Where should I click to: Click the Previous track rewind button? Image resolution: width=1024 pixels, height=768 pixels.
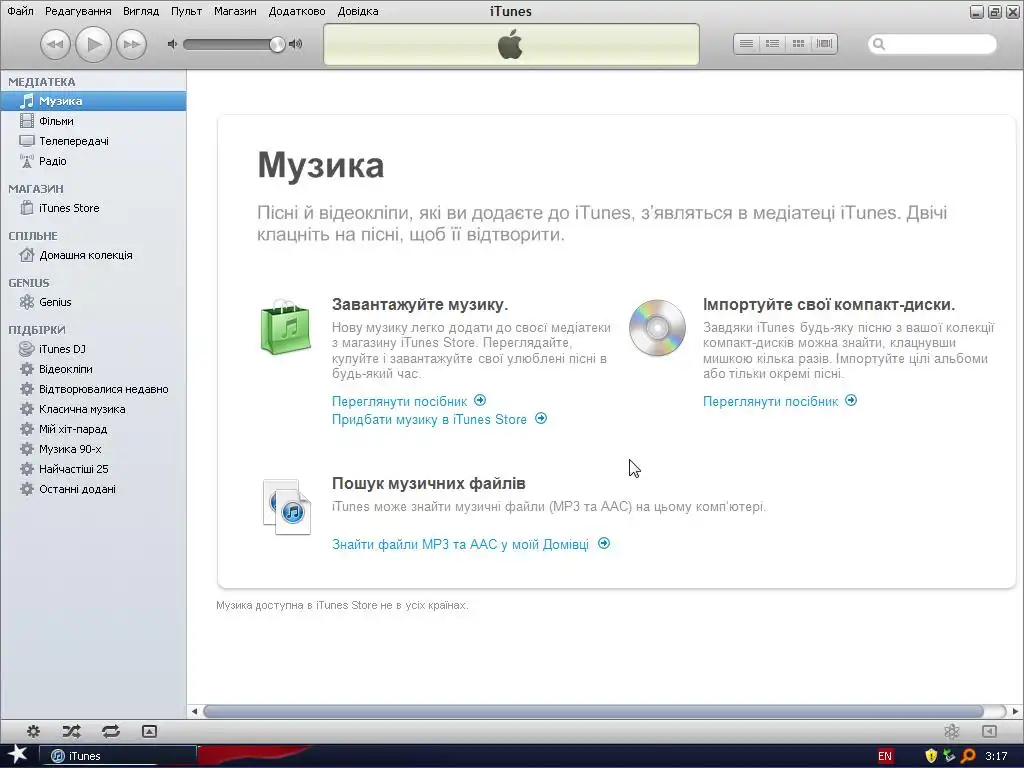click(x=56, y=44)
